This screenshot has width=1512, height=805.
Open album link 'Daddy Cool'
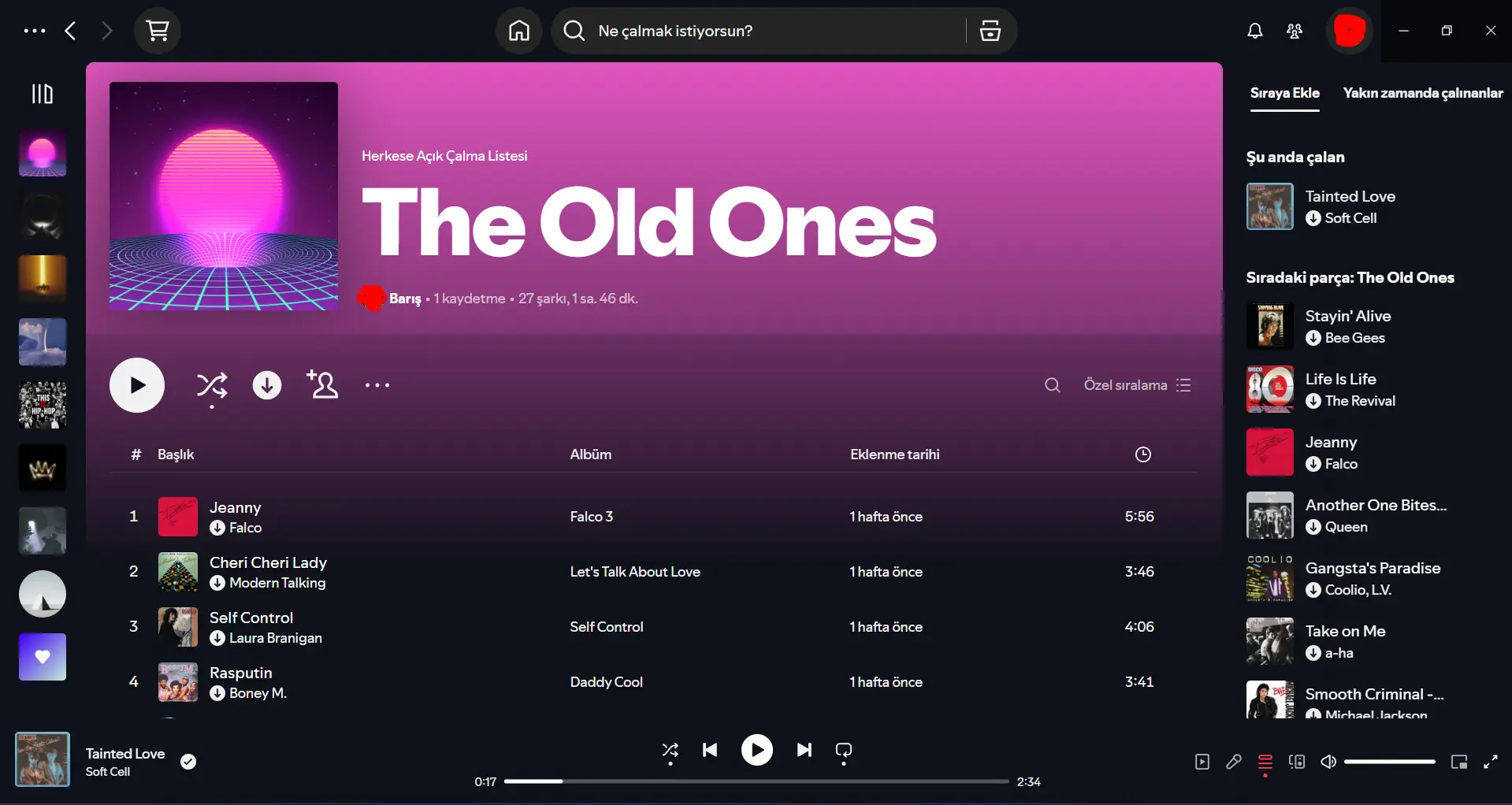(x=607, y=682)
